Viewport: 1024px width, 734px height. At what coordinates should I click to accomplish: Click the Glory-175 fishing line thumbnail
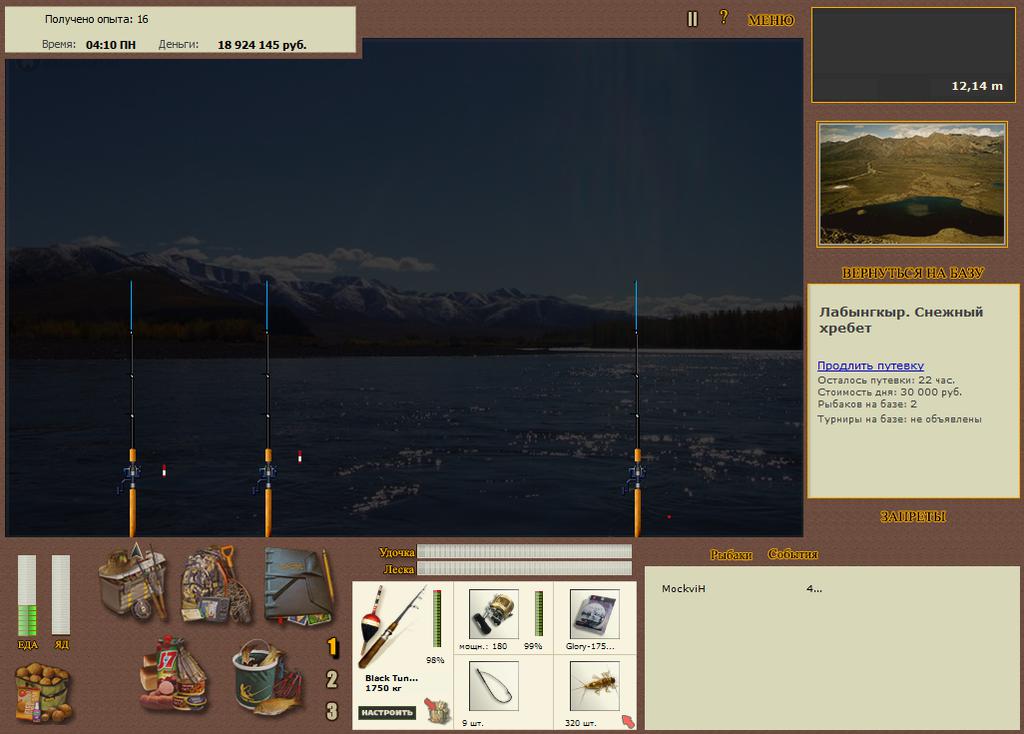point(594,614)
